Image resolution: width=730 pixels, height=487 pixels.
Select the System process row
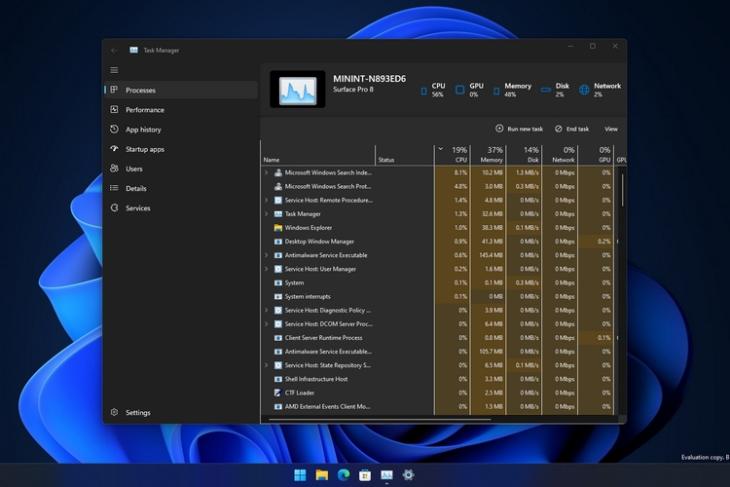click(x=438, y=283)
